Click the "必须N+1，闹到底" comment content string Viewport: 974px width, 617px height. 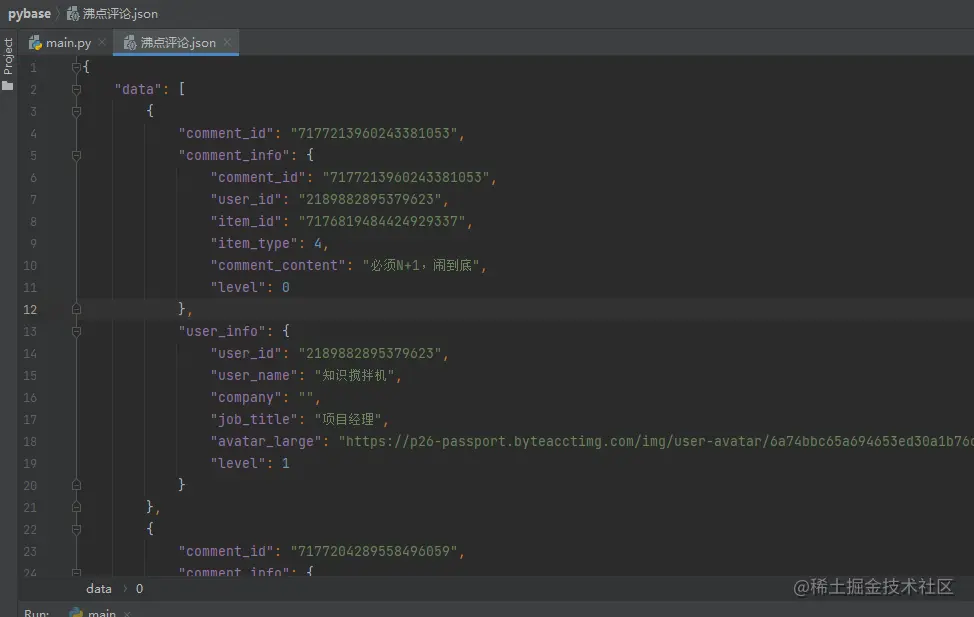[x=421, y=265]
